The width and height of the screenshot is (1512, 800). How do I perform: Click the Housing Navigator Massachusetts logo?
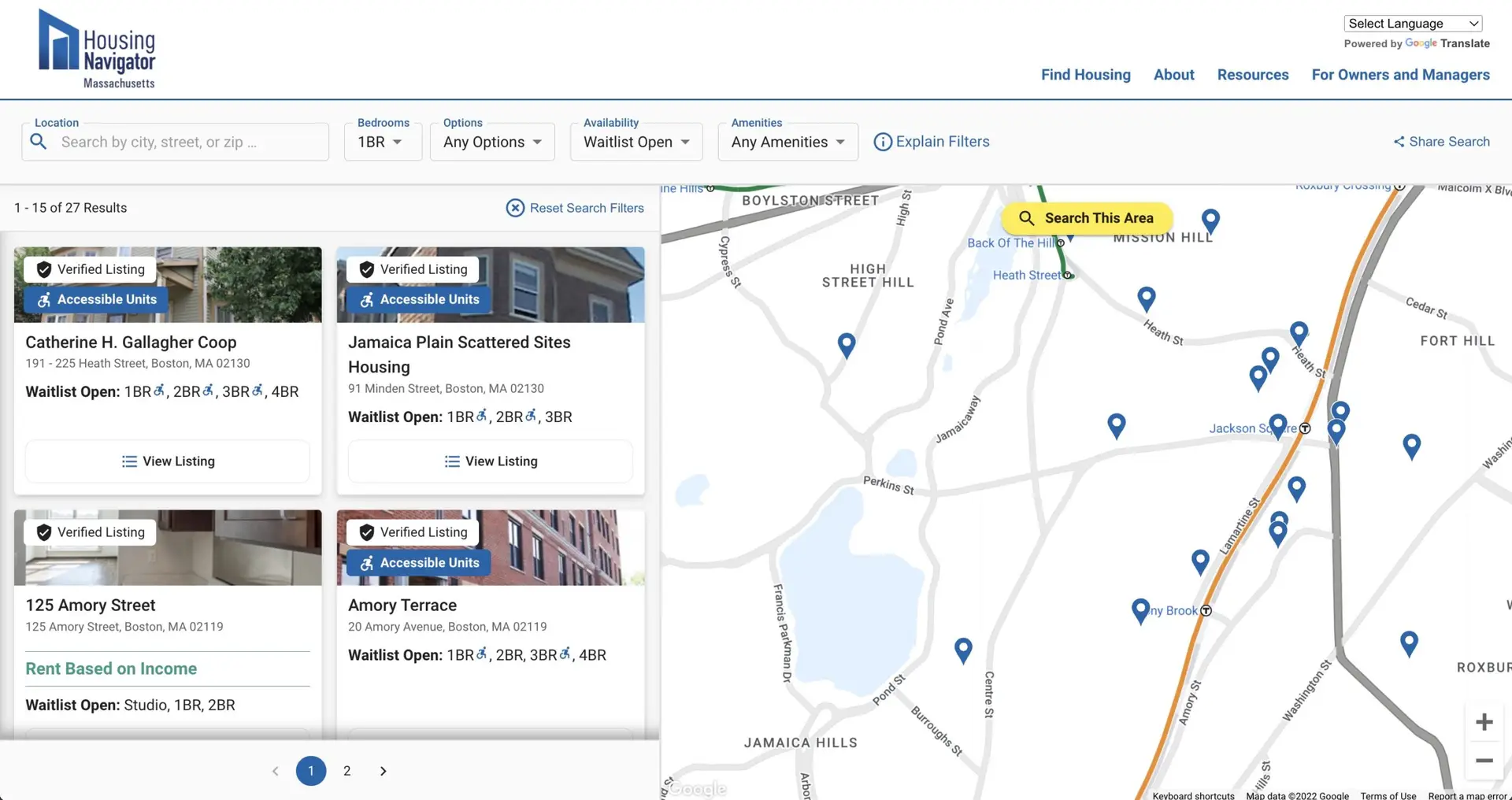pos(97,50)
